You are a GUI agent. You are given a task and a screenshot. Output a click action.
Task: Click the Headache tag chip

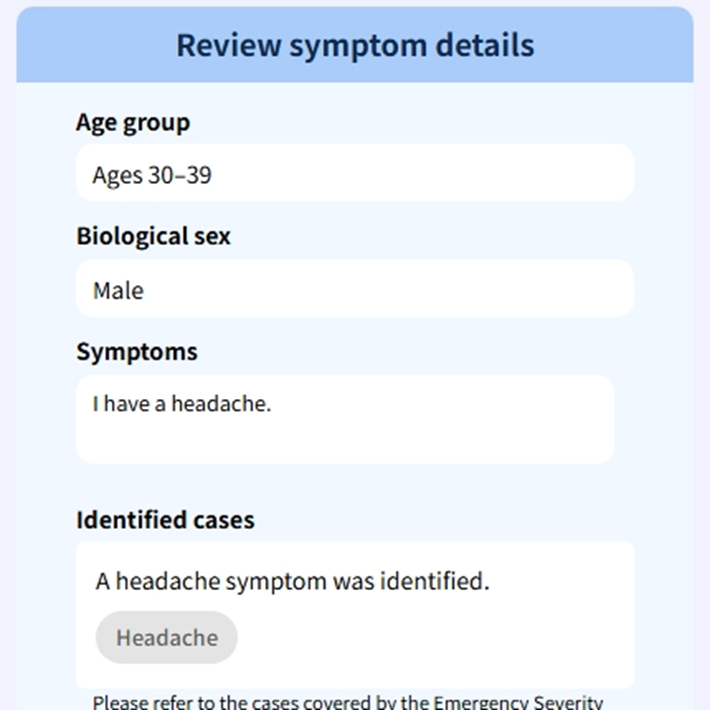166,638
